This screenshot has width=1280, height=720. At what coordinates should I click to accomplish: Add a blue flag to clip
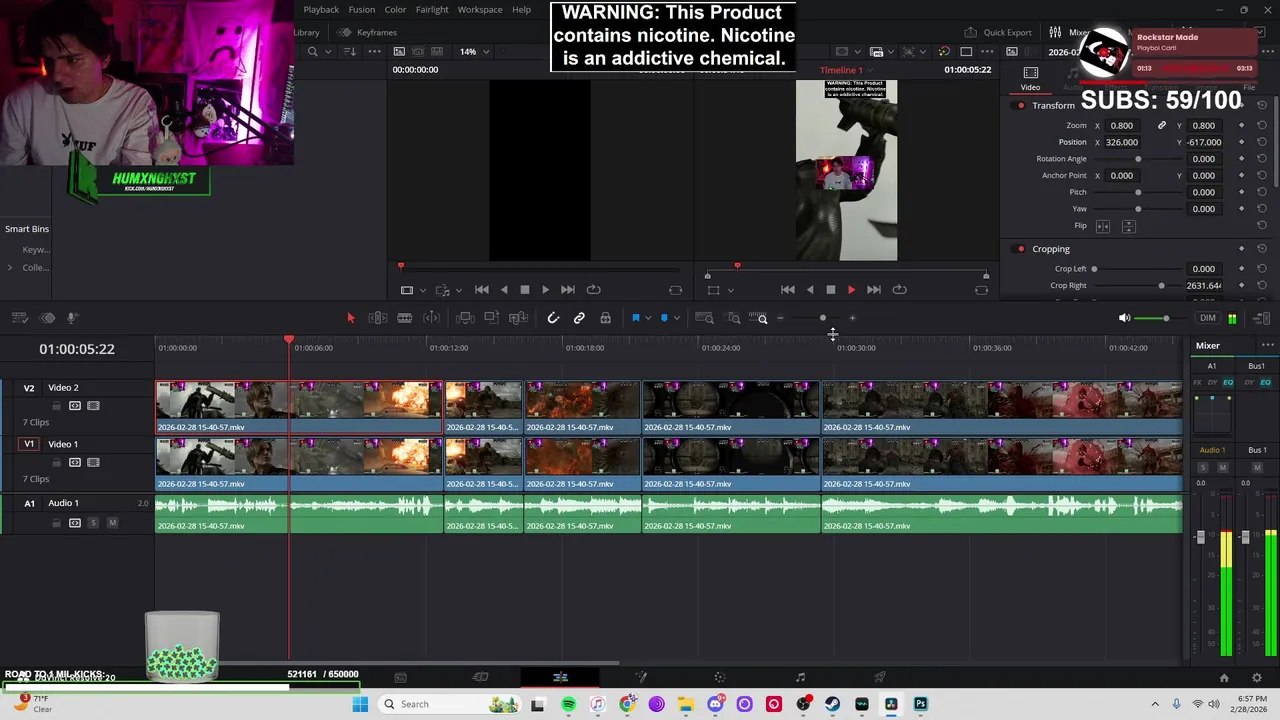coord(635,318)
